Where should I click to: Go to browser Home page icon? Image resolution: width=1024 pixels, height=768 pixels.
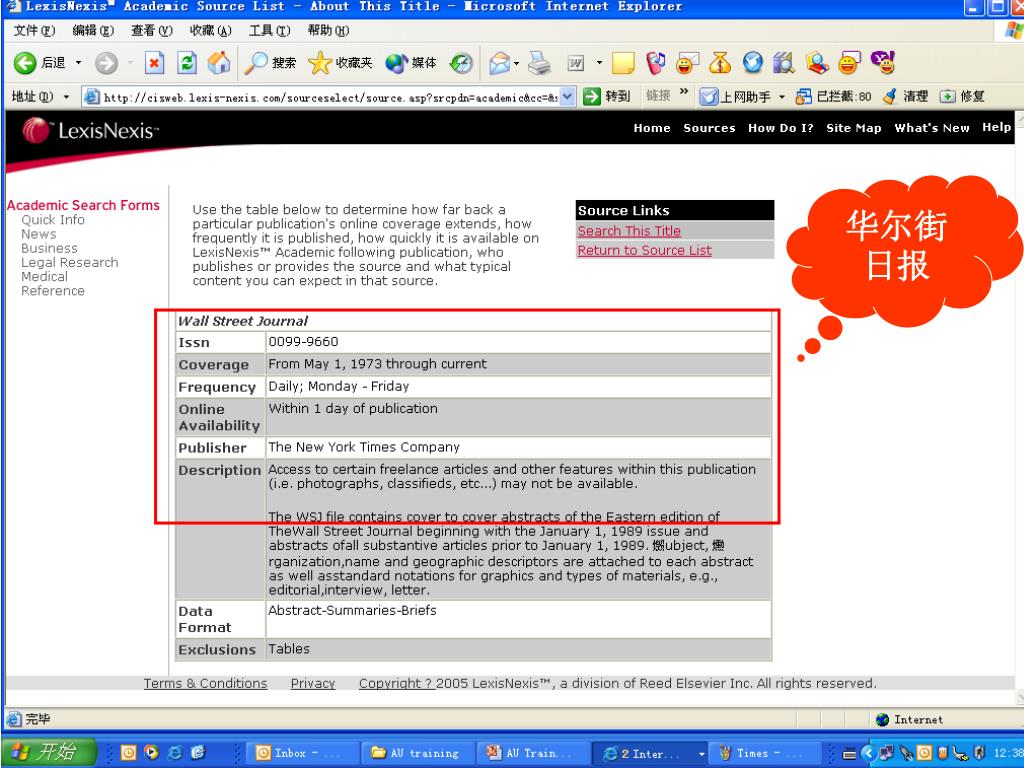coord(219,63)
